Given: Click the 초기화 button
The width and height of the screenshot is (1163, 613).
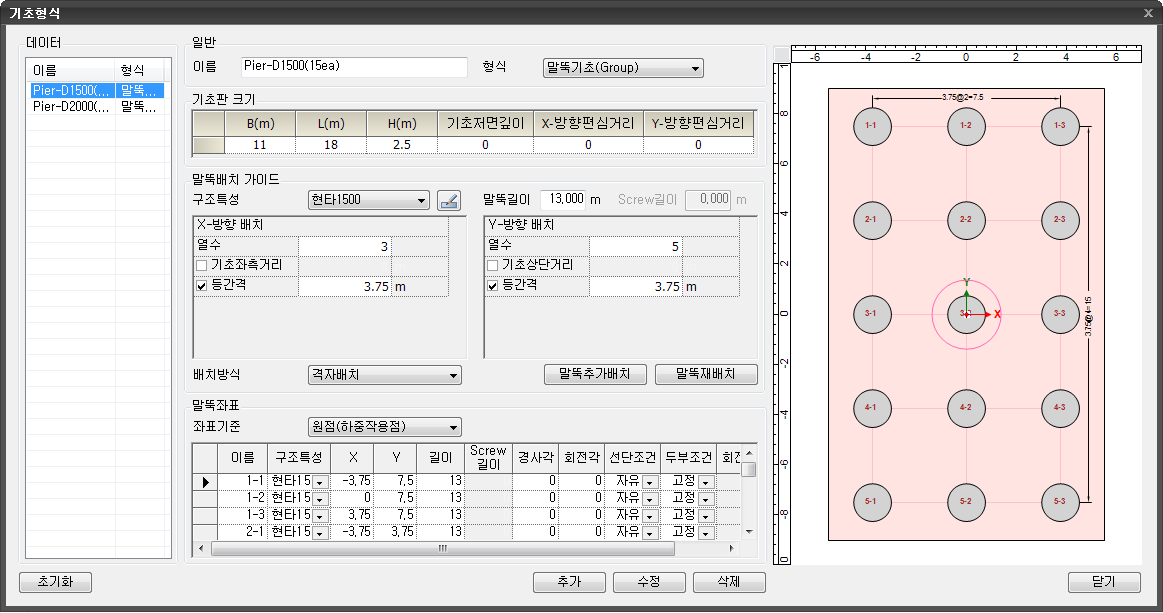Looking at the screenshot, I should coord(55,582).
